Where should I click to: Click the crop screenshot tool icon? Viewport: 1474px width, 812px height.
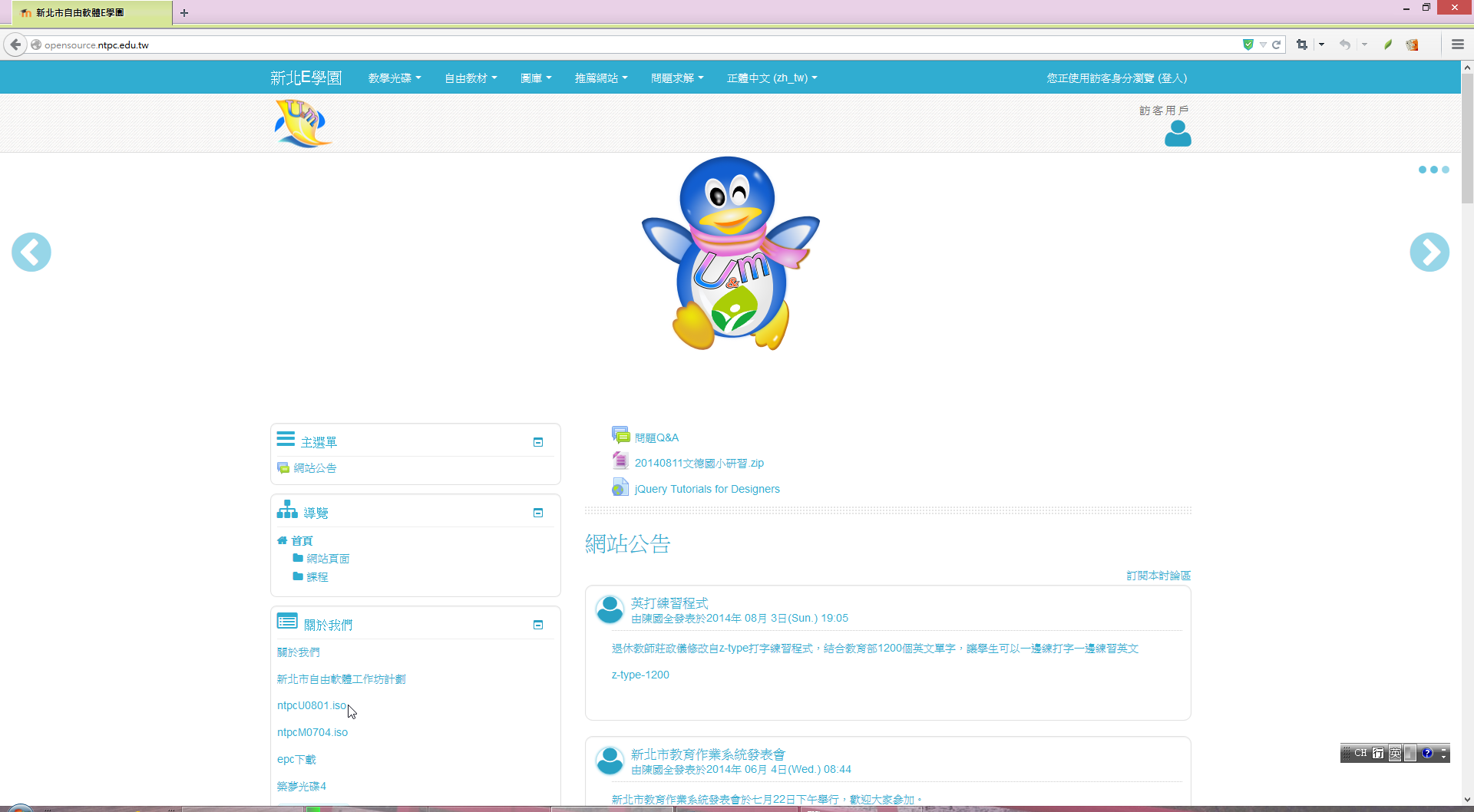pos(1302,45)
